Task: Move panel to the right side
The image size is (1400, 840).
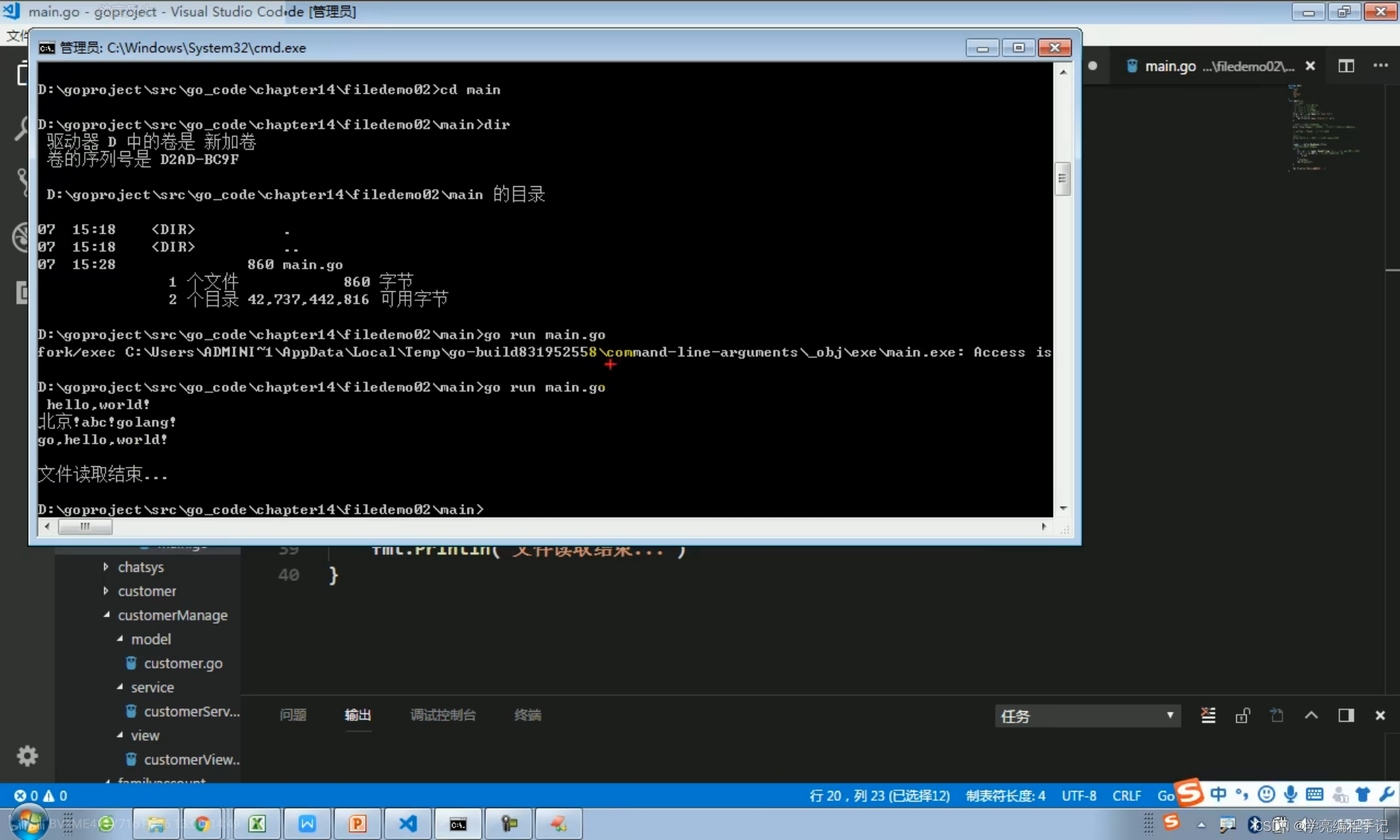Action: pos(1345,715)
